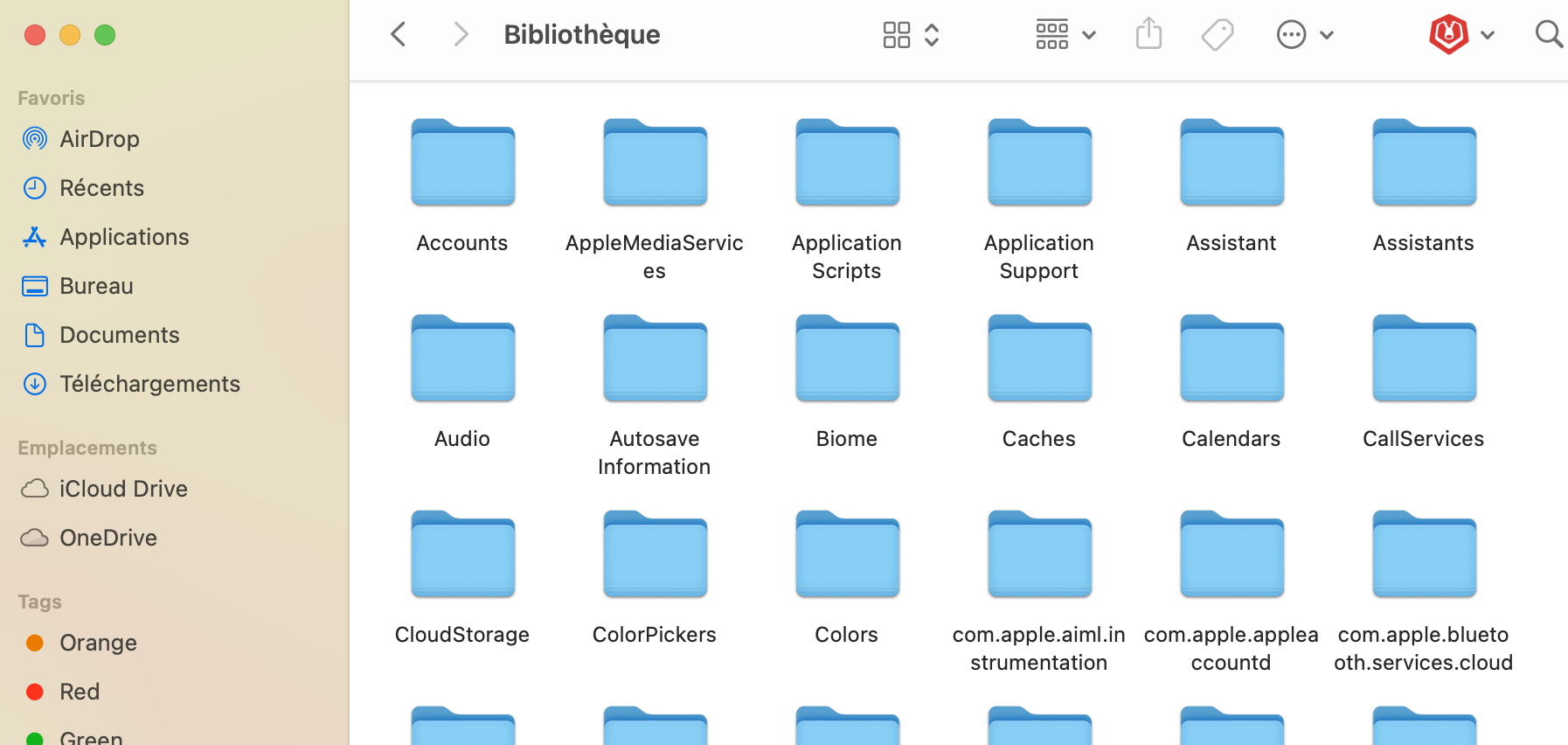Expand the group-by options dropdown

pos(1065,35)
